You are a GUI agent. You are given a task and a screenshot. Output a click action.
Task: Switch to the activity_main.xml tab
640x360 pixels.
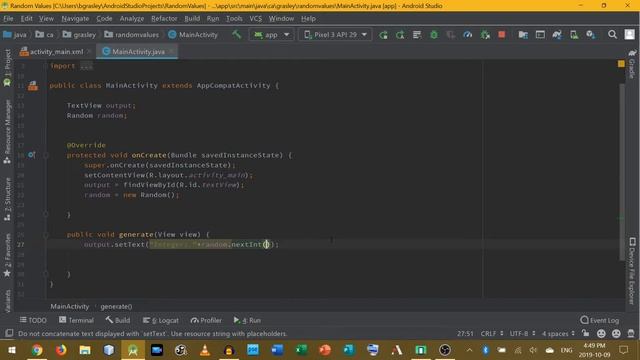point(56,51)
